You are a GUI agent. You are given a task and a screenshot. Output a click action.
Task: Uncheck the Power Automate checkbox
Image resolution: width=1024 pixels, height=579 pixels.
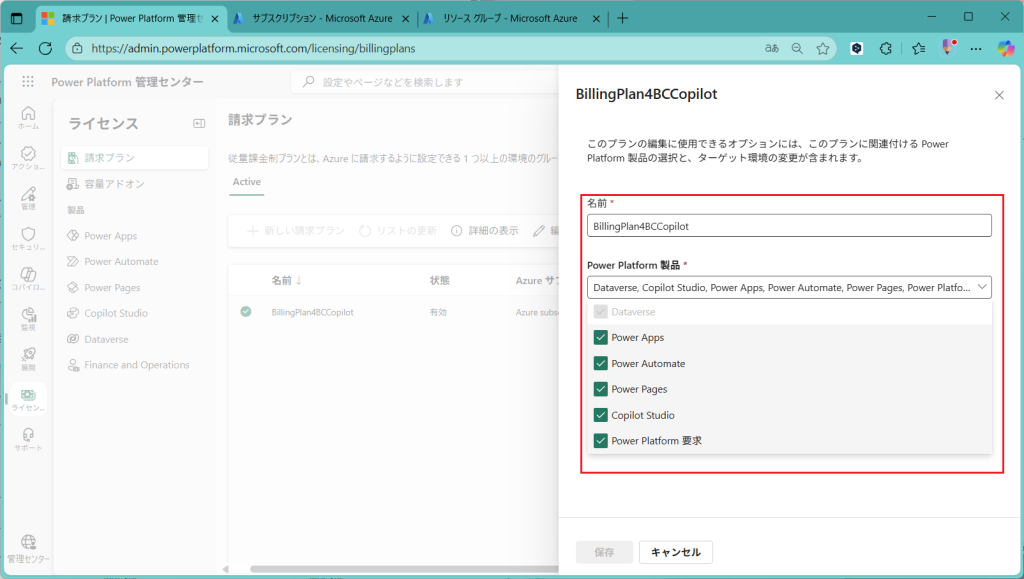click(x=601, y=364)
